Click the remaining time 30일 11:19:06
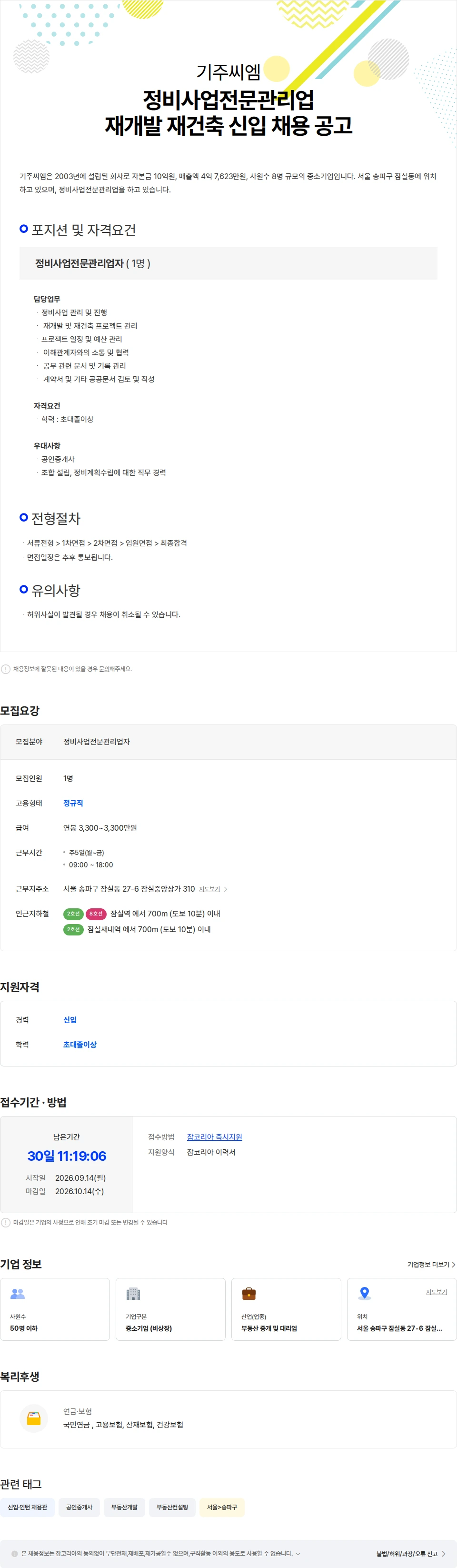 (x=66, y=1156)
